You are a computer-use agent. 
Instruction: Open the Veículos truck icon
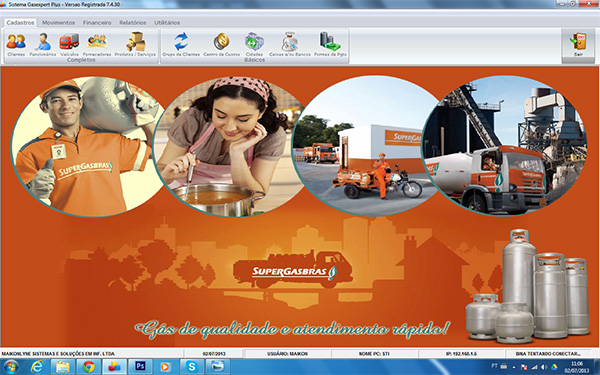pyautogui.click(x=69, y=44)
